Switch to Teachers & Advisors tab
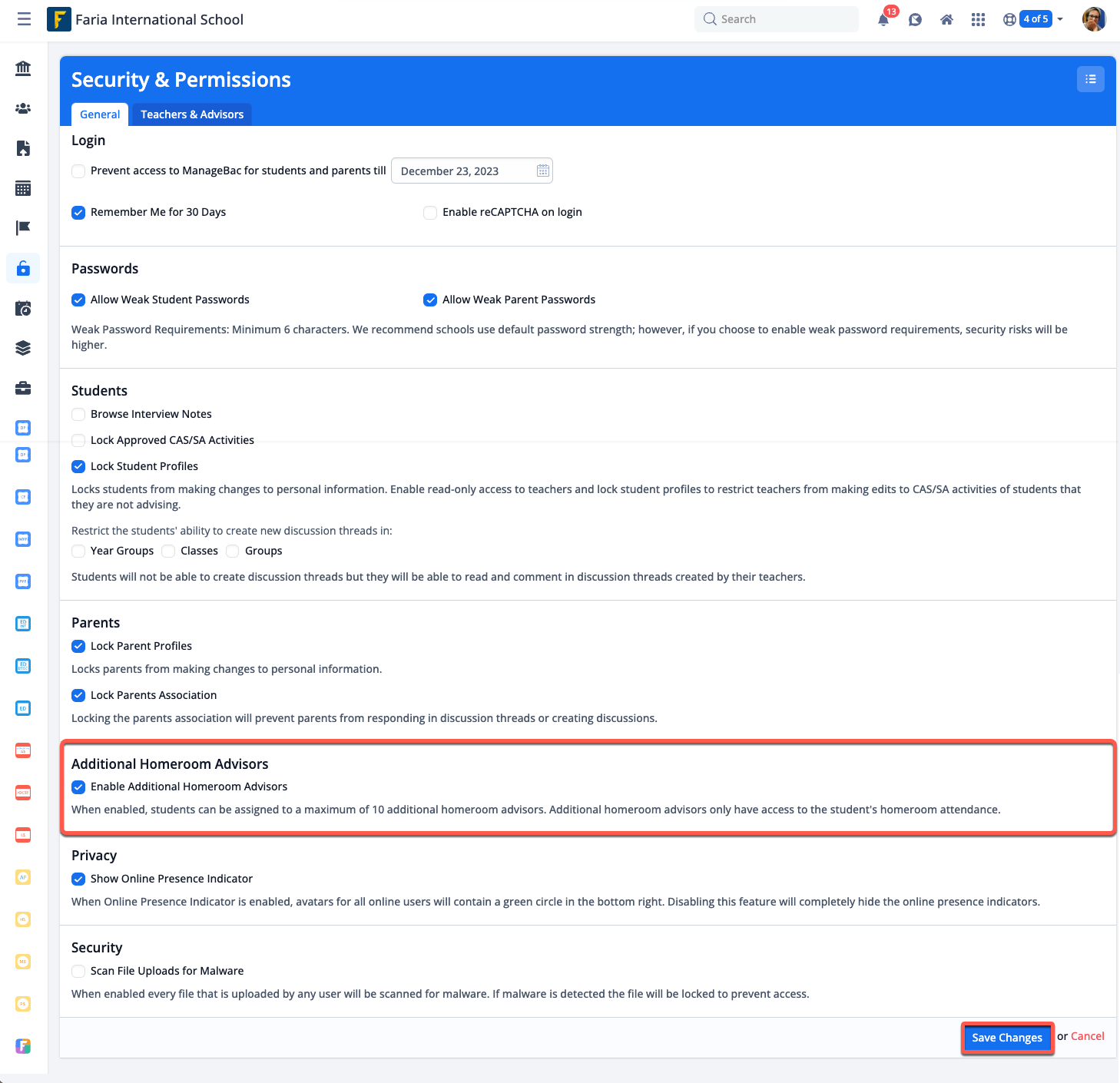 point(192,114)
